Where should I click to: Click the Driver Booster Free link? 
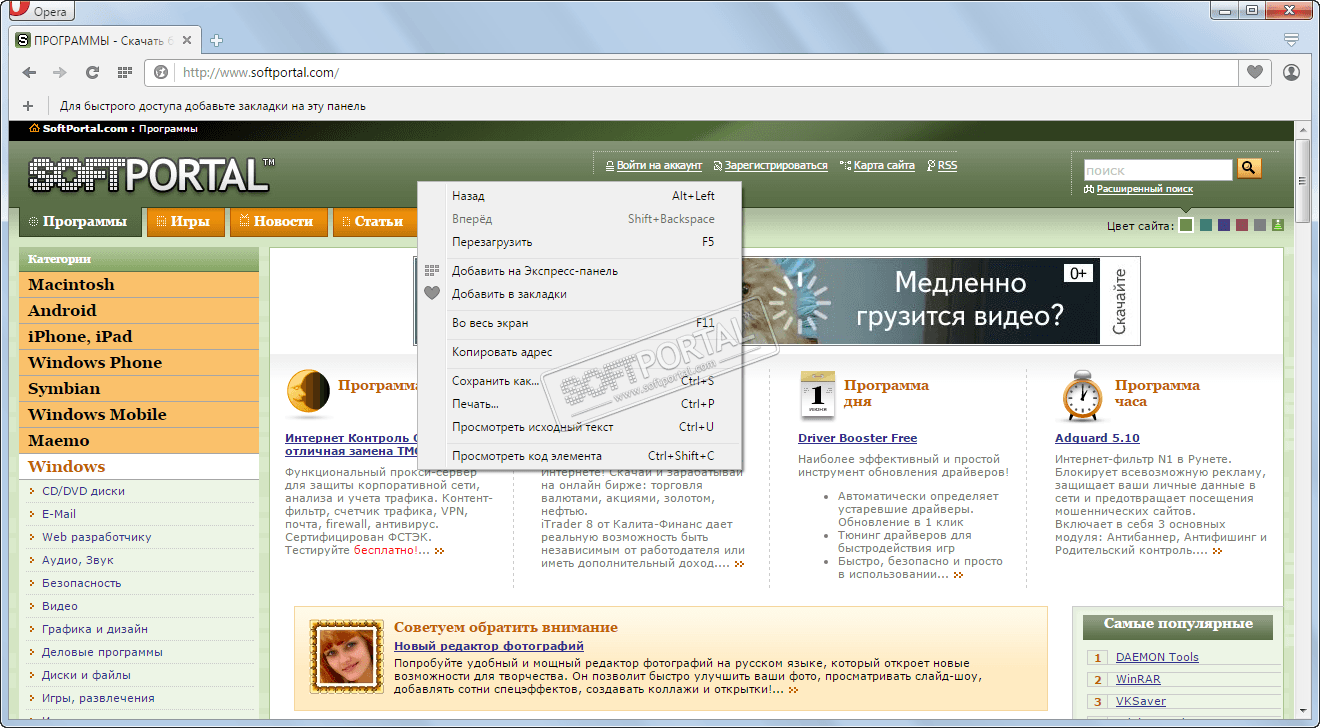[858, 438]
